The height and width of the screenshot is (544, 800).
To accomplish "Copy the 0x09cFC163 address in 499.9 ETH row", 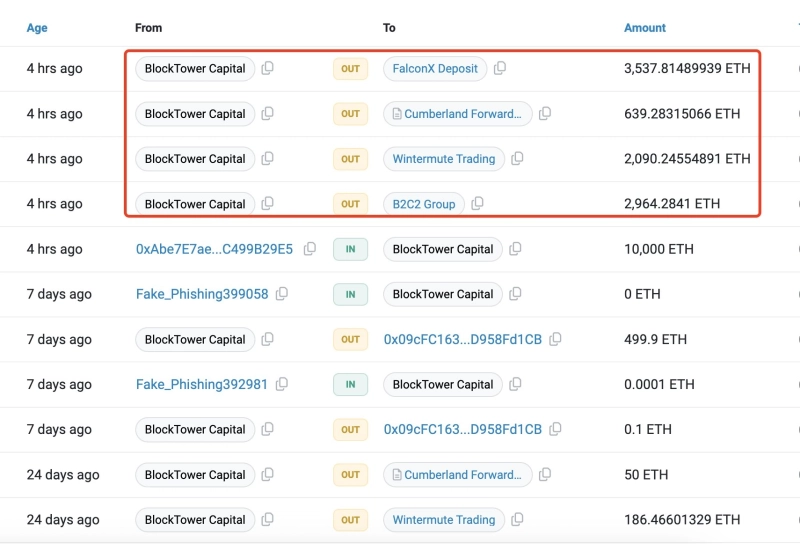I will tap(555, 339).
